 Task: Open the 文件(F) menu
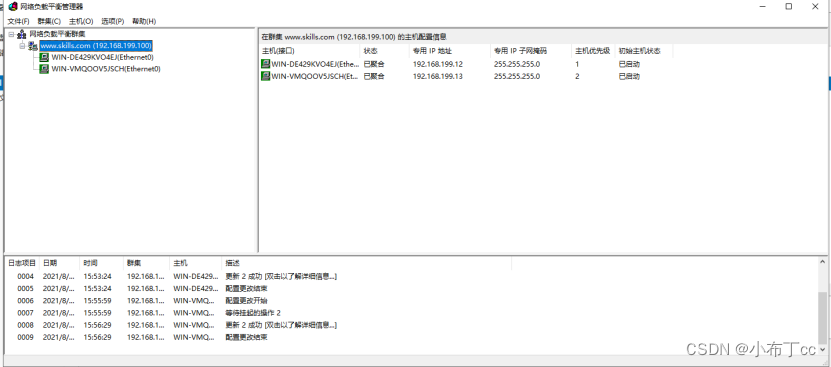(x=19, y=21)
